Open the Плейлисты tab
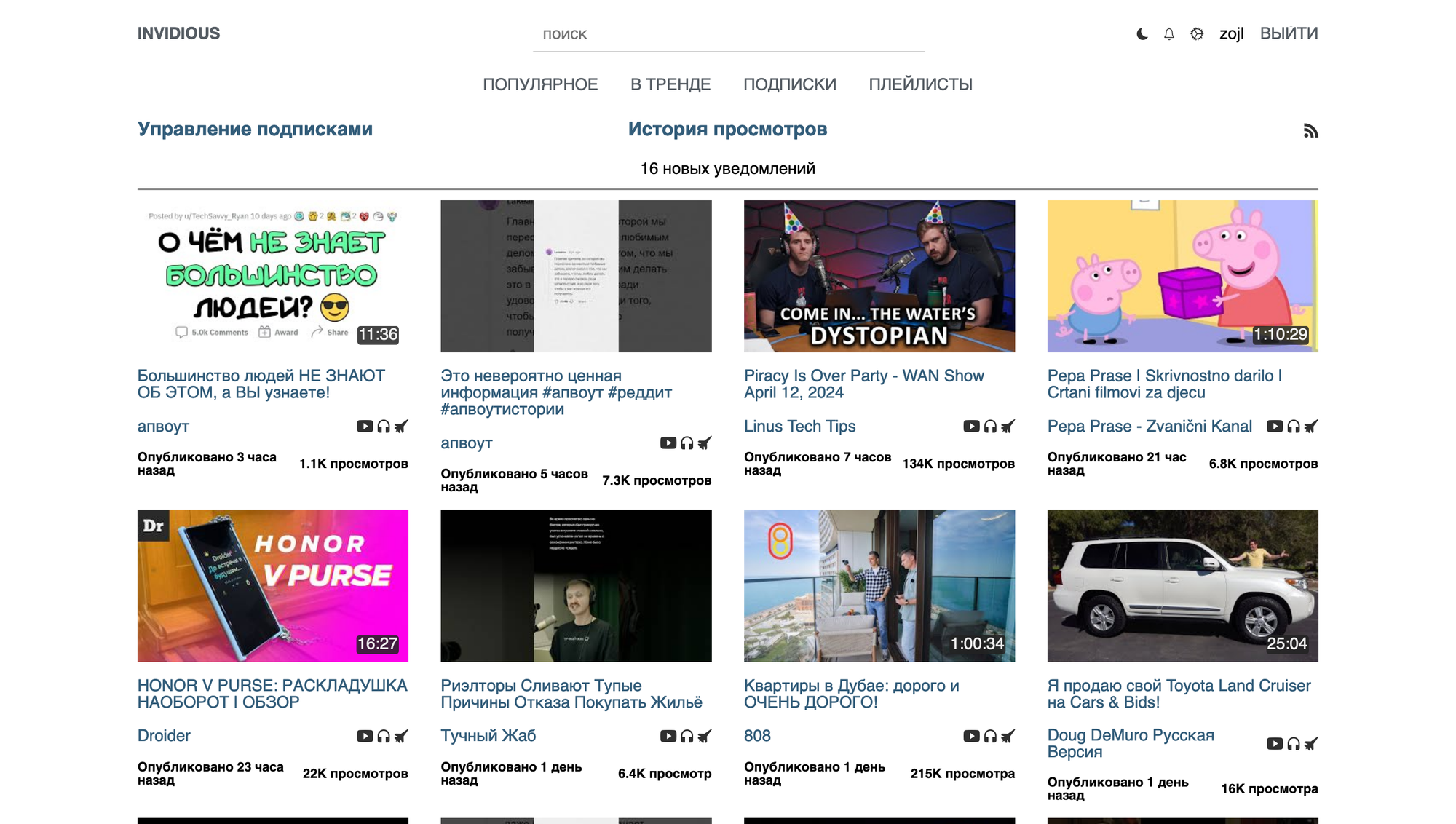 tap(920, 84)
